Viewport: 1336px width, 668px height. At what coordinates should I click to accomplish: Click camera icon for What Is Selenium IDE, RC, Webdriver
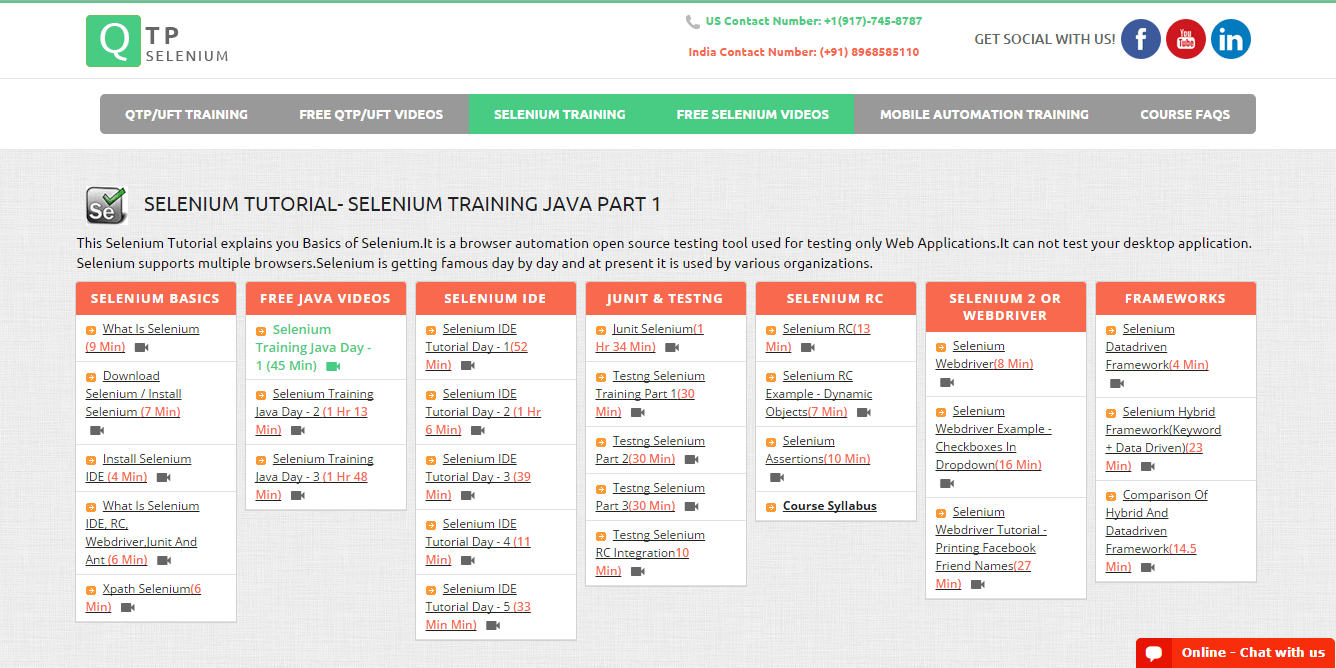pyautogui.click(x=163, y=560)
